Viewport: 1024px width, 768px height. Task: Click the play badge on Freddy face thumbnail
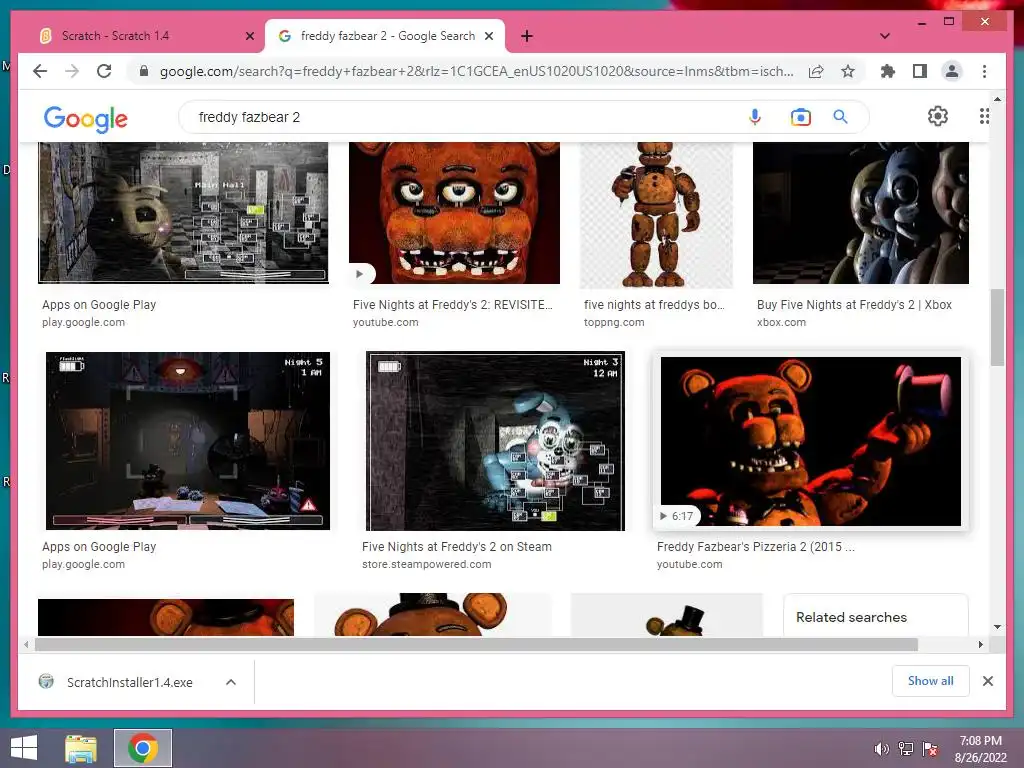point(360,274)
